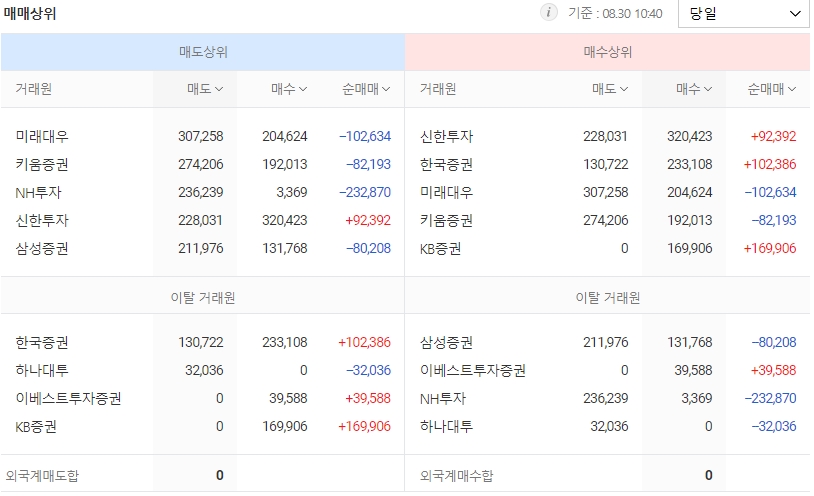Click 삼성증권 under right 이탈 거래원
This screenshot has height=496, width=814.
tap(446, 342)
